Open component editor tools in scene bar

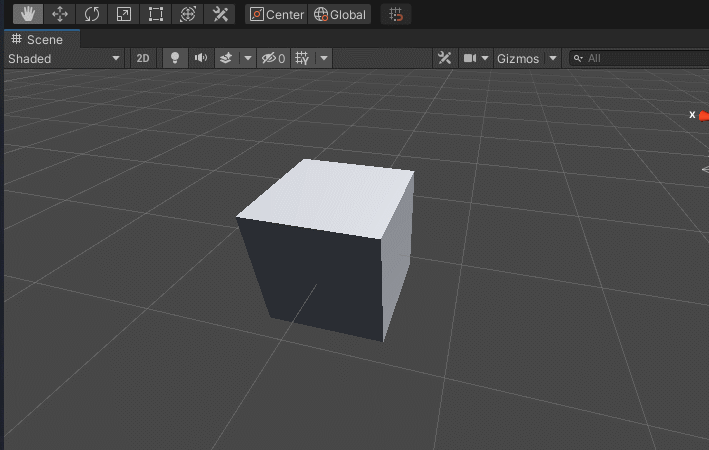[444, 58]
